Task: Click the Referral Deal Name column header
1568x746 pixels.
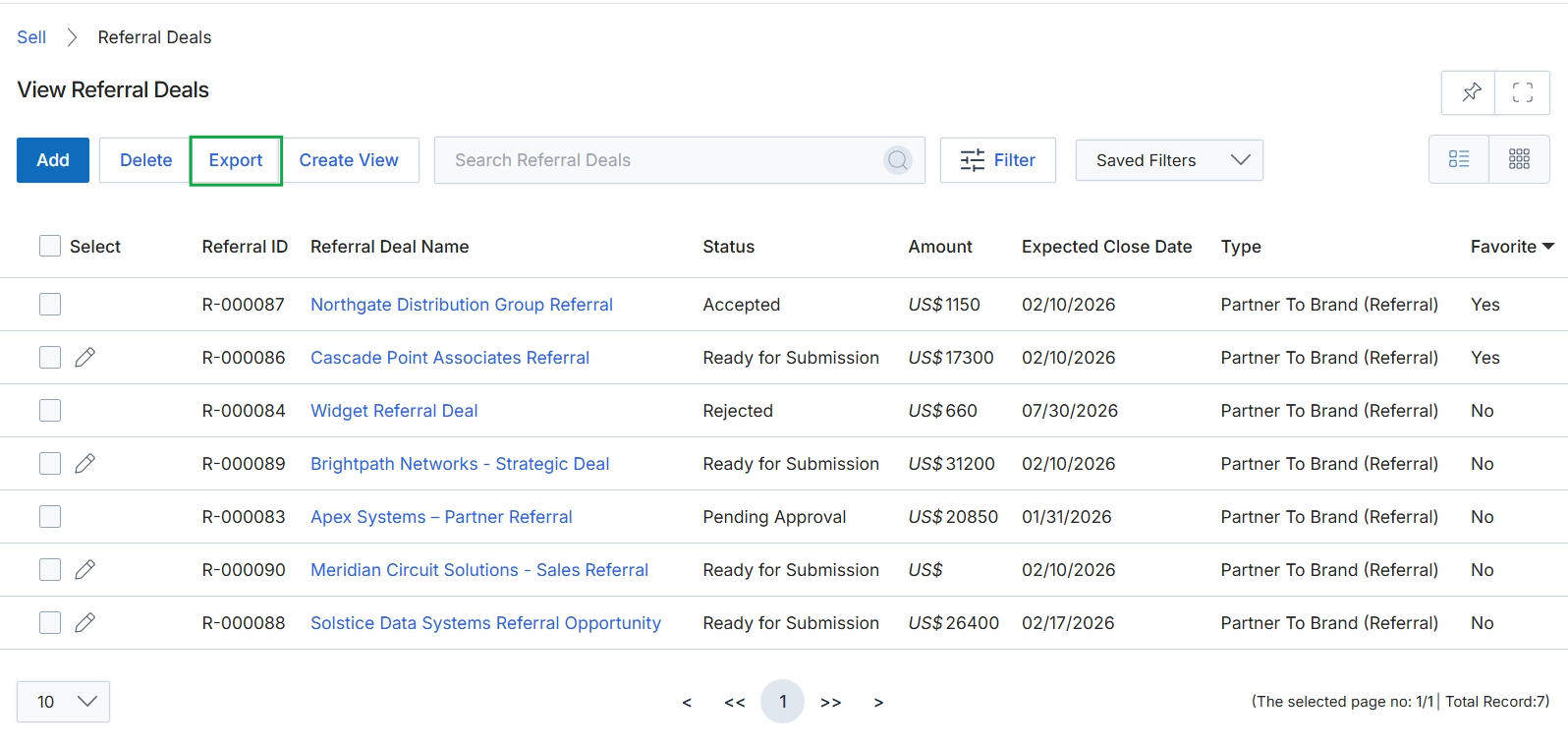Action: coord(389,247)
